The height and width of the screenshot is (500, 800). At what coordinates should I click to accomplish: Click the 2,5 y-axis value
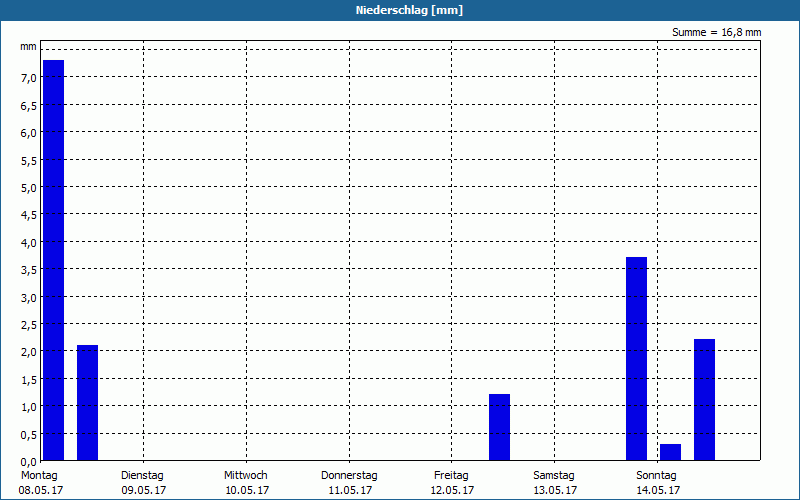click(x=29, y=324)
